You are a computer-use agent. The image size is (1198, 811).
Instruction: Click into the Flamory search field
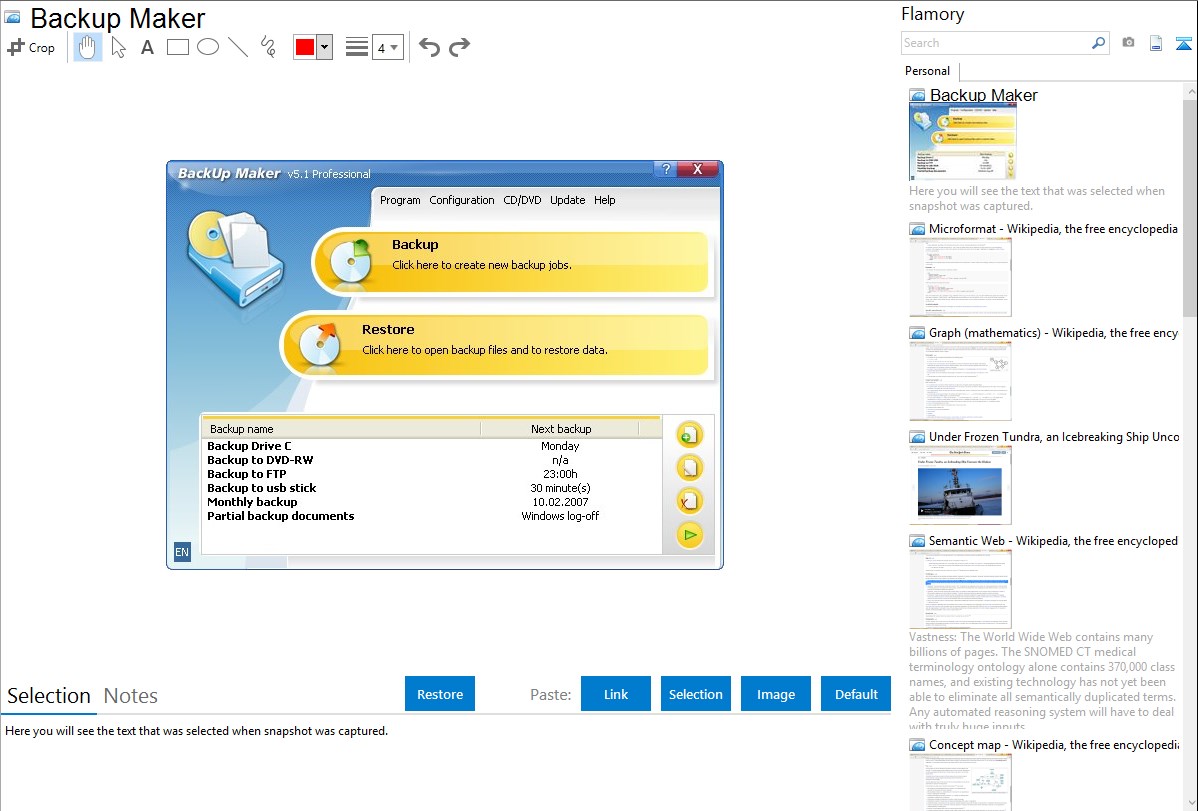tap(995, 43)
